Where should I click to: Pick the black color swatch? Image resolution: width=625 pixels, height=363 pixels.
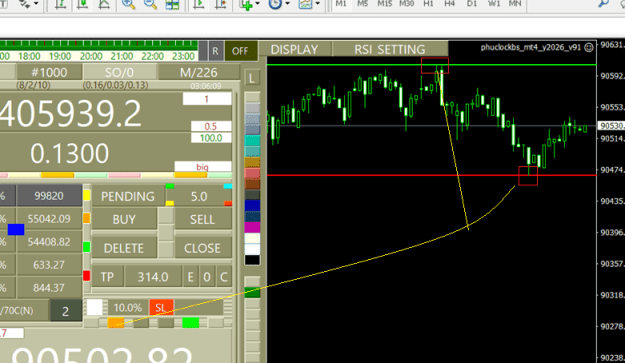click(x=252, y=260)
